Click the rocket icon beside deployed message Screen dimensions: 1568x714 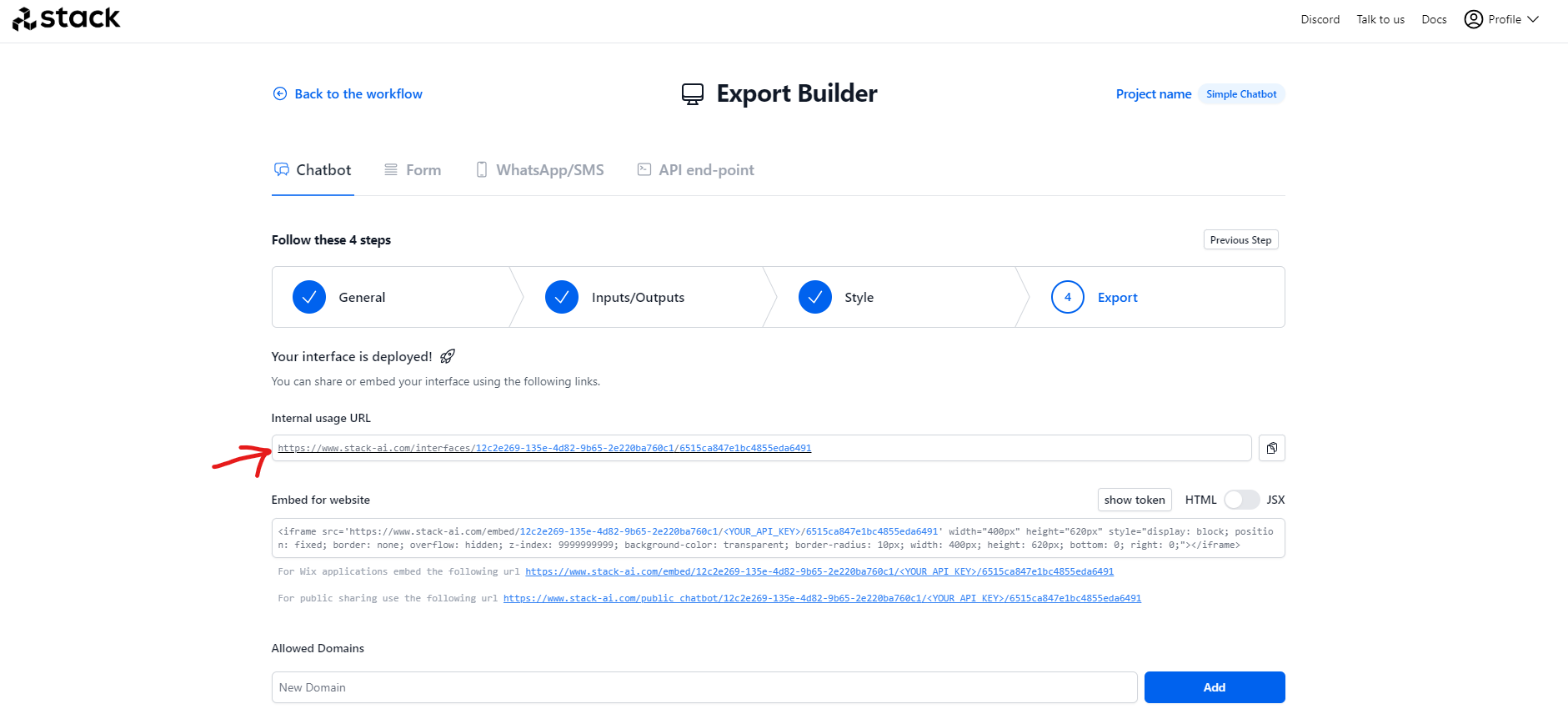pyautogui.click(x=448, y=357)
